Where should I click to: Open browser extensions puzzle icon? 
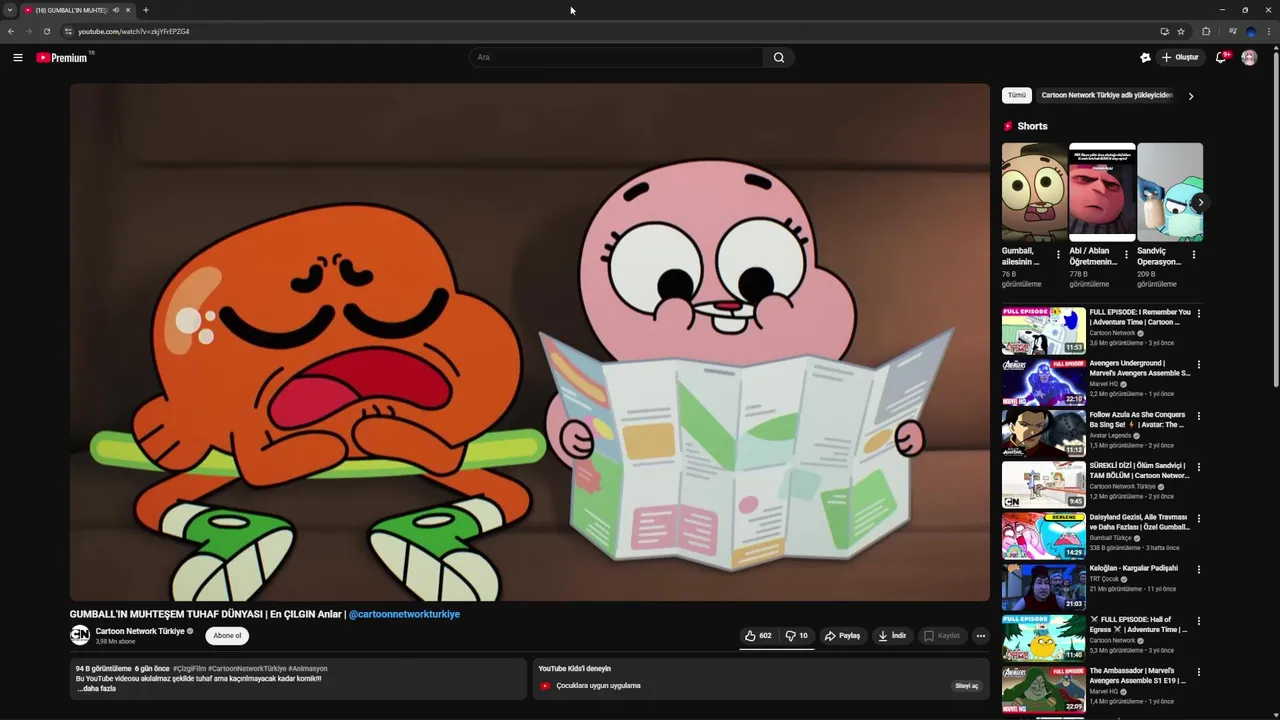click(1206, 31)
